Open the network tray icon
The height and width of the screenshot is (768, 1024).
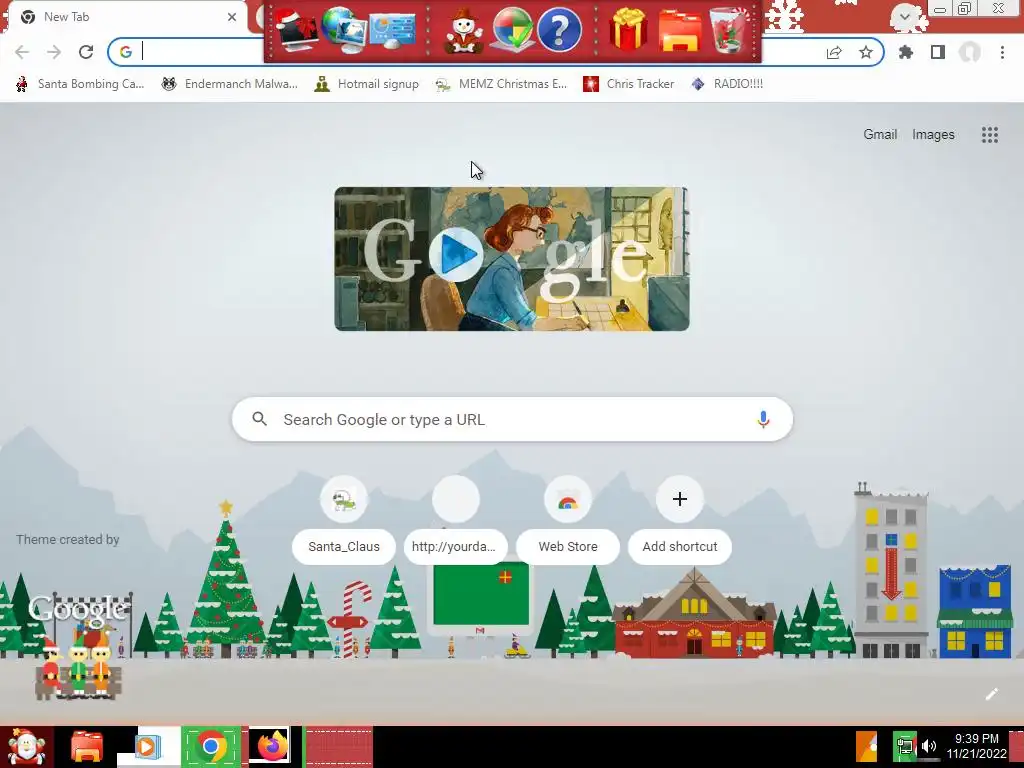[x=905, y=747]
